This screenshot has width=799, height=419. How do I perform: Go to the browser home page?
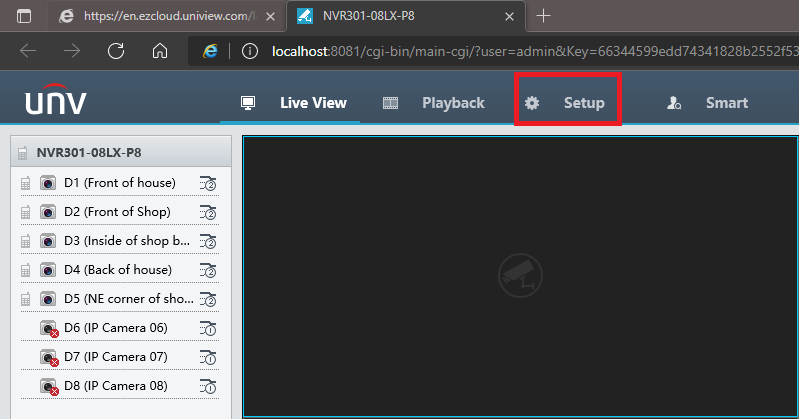(159, 51)
